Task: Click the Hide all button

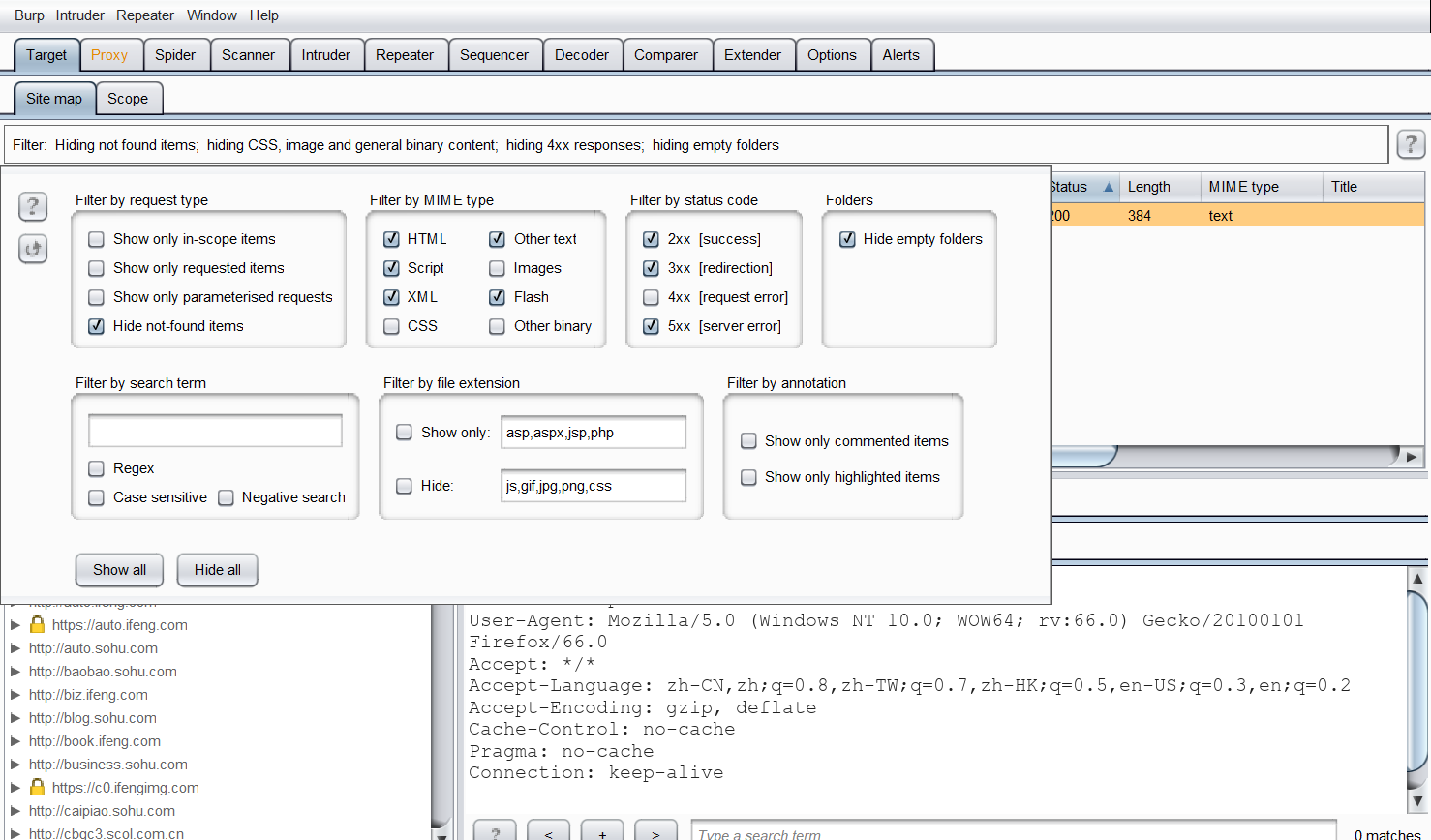Action: point(218,570)
